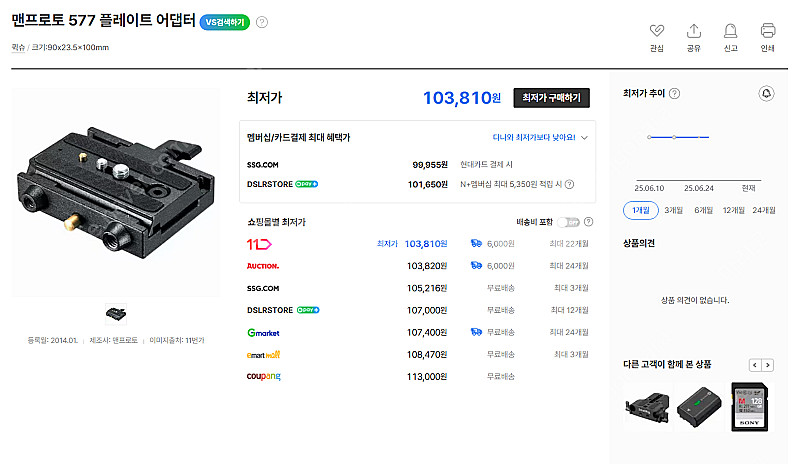
Task: Click delivery truck icon in Gmarket row
Action: coord(476,332)
